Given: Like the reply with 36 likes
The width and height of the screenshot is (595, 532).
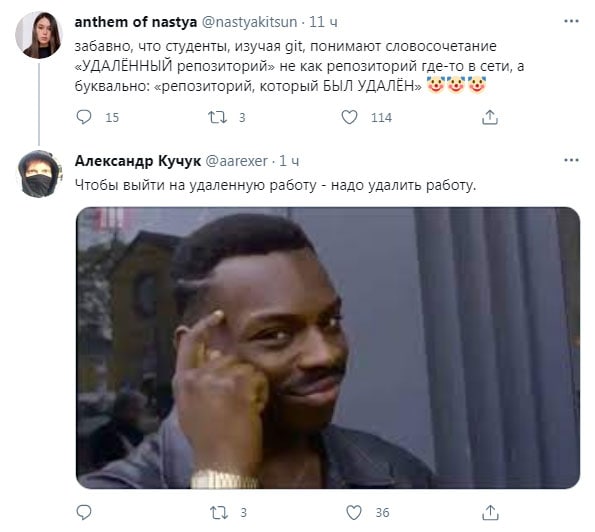Looking at the screenshot, I should point(354,512).
